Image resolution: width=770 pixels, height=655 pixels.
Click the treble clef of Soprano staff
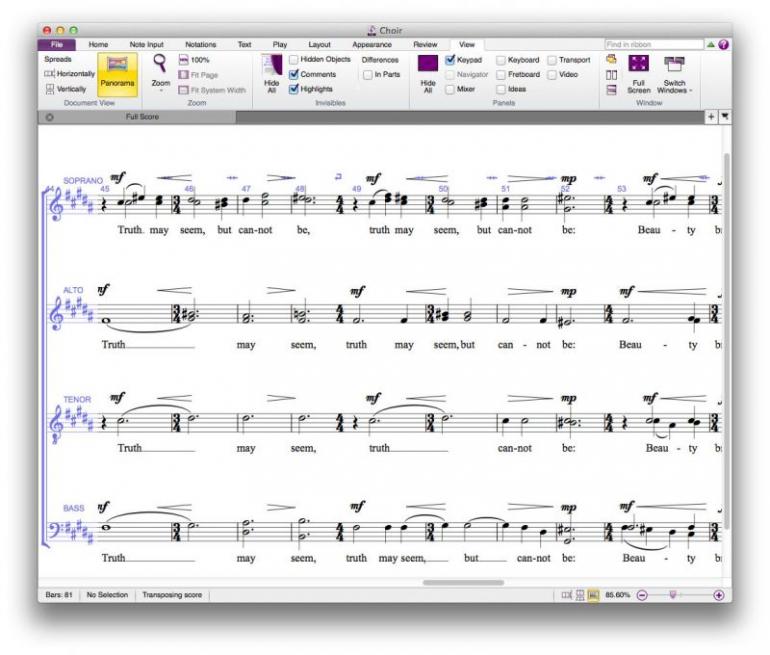pyautogui.click(x=57, y=202)
